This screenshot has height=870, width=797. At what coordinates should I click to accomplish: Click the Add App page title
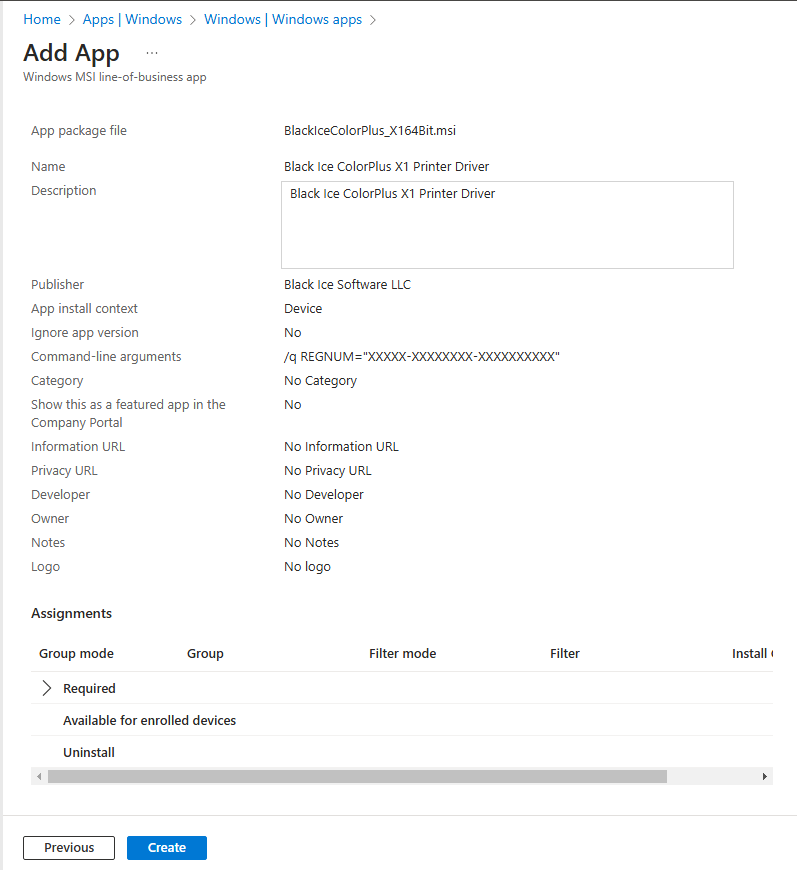[71, 53]
